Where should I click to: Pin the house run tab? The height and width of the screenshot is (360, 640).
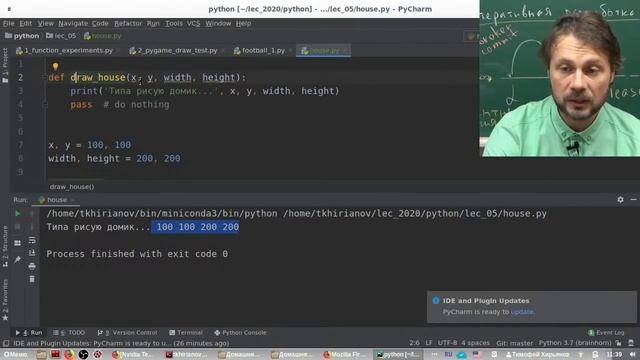pos(18,260)
